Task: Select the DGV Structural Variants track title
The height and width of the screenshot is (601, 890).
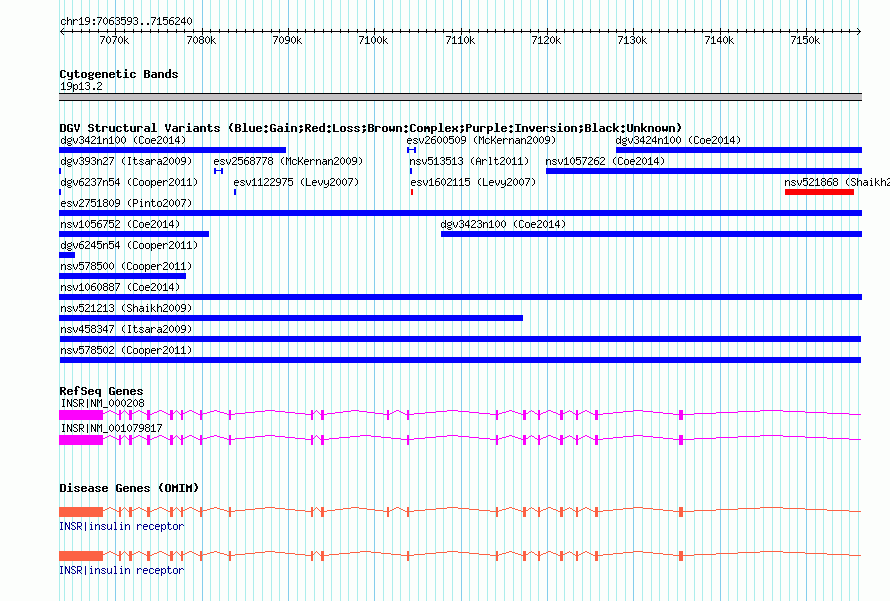Action: (371, 128)
